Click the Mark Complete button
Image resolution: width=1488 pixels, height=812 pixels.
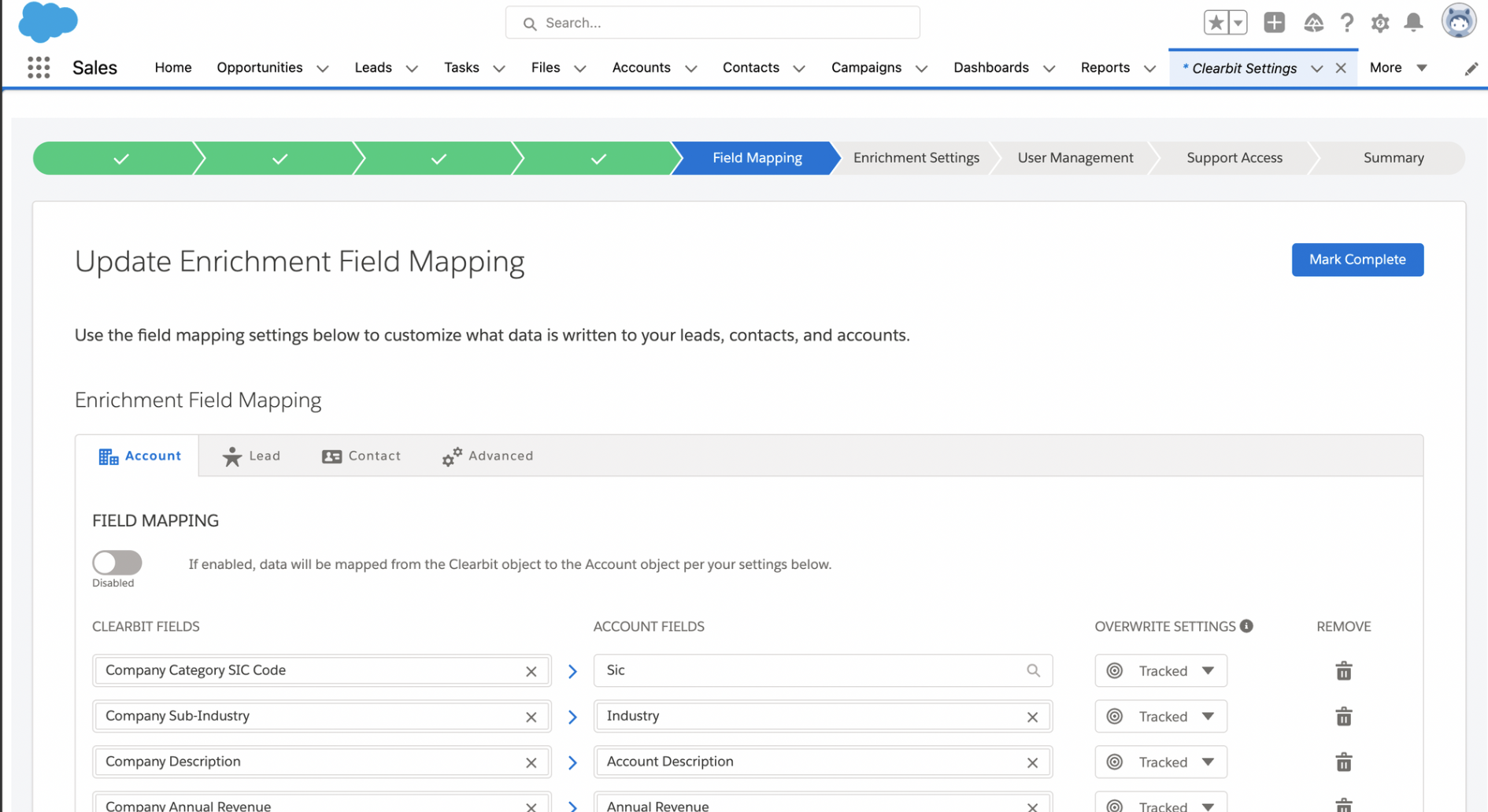(x=1357, y=260)
